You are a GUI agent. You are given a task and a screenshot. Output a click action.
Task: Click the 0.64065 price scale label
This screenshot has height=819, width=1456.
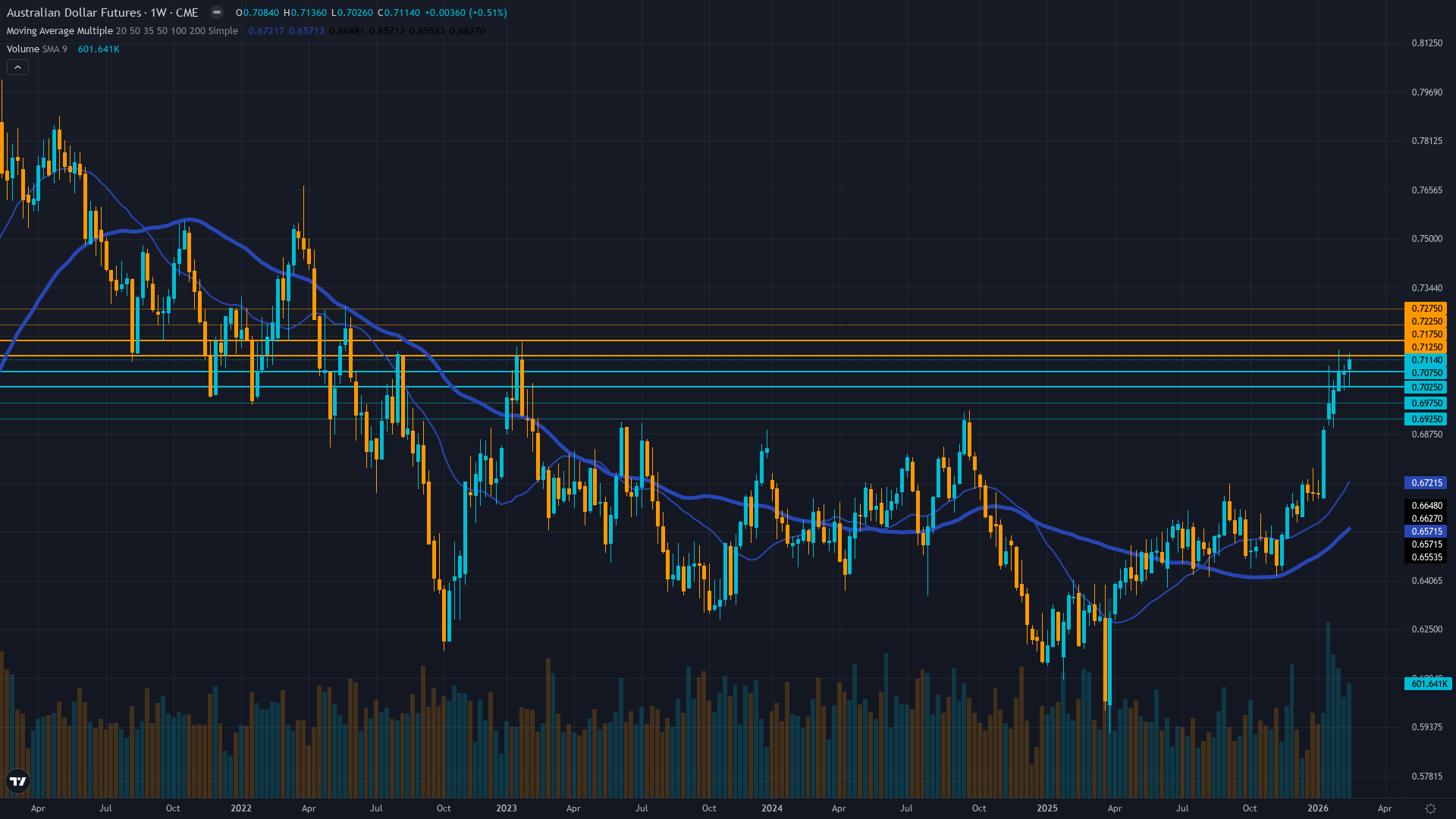1426,581
